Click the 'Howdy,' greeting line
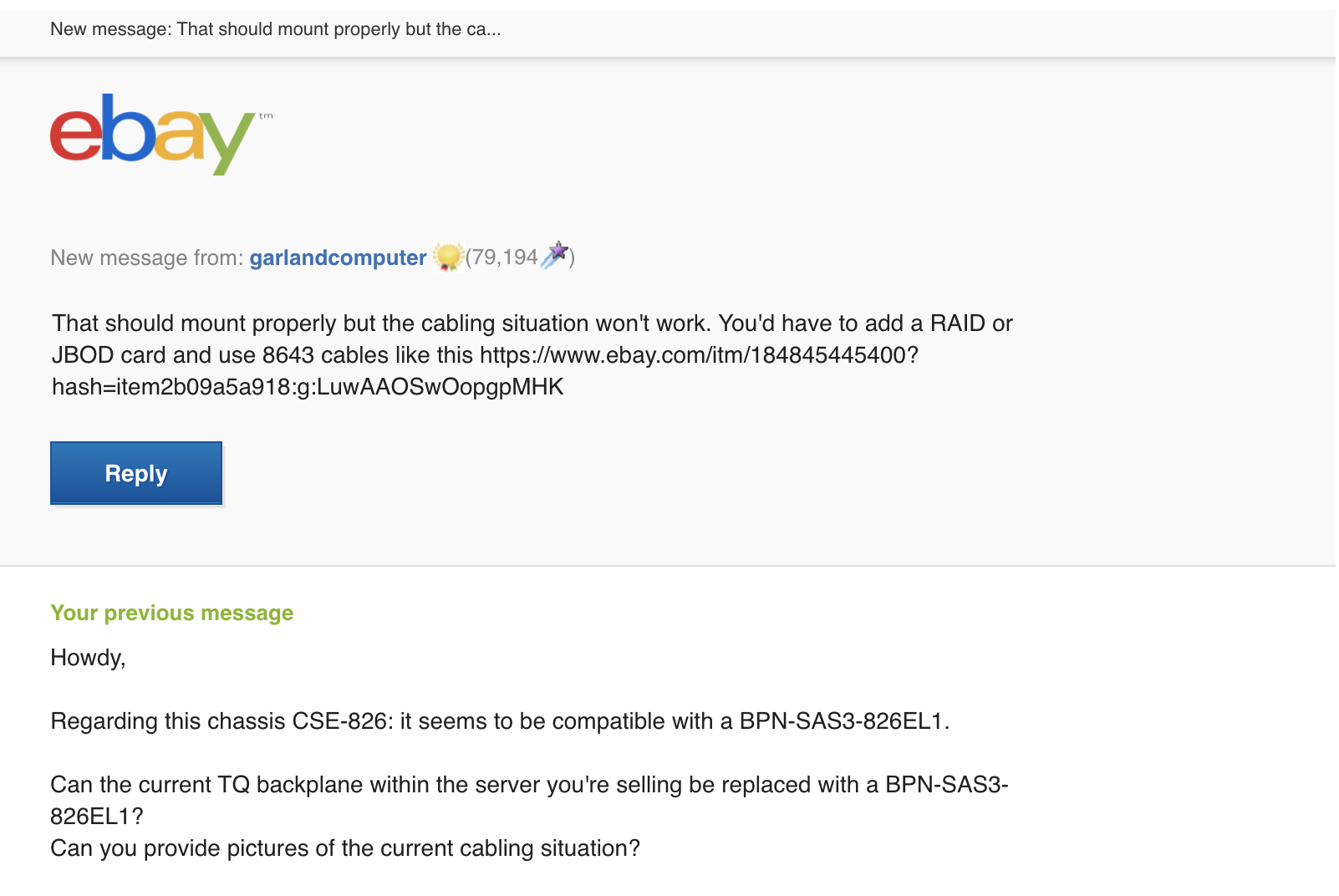This screenshot has width=1339, height=896. [x=88, y=658]
